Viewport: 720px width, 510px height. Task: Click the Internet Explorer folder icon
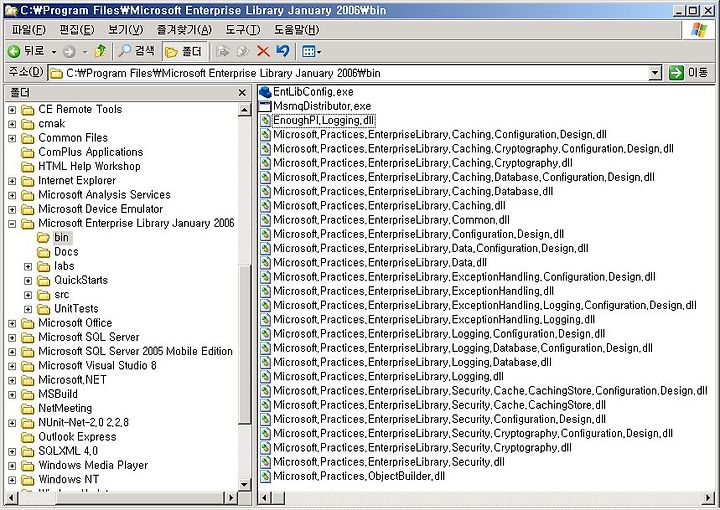[28, 181]
